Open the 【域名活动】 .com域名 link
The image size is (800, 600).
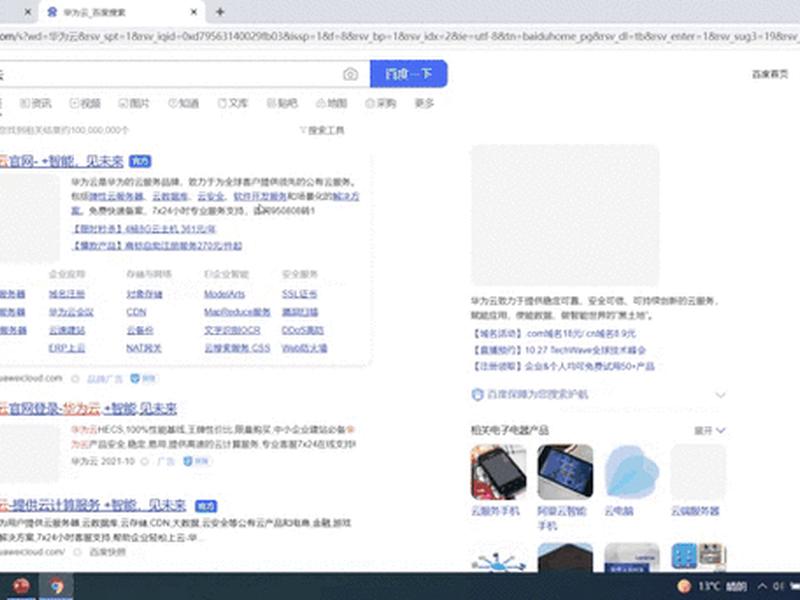pos(554,334)
